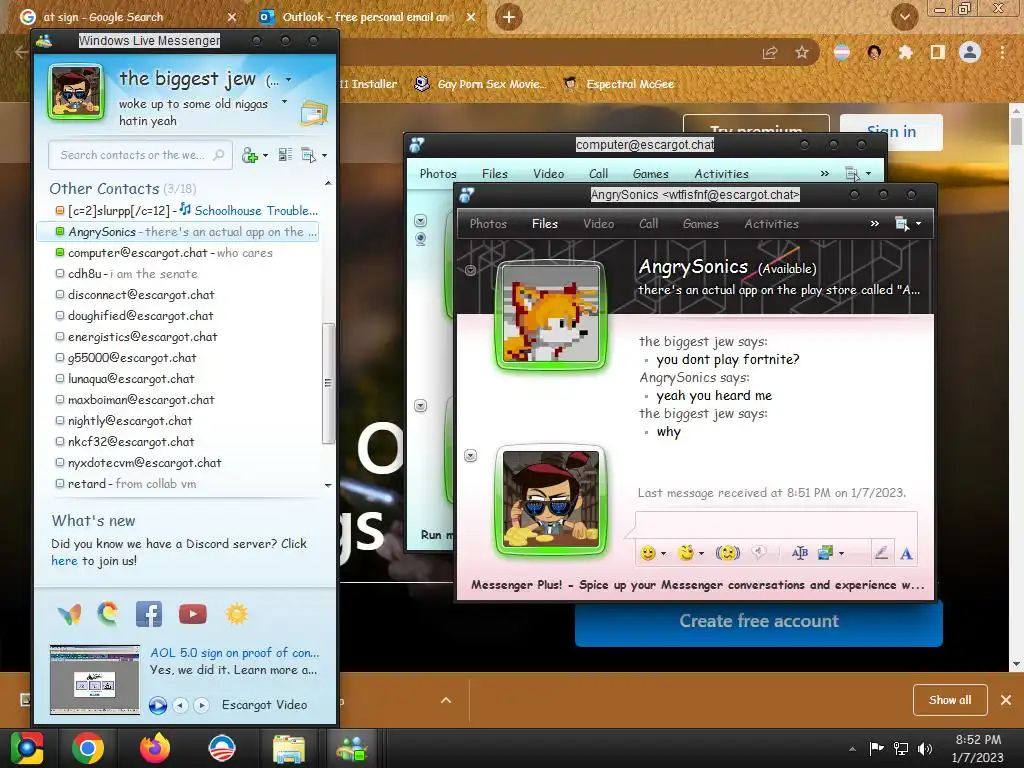Select an emoticon with the smiley icon
This screenshot has width=1024, height=768.
648,553
